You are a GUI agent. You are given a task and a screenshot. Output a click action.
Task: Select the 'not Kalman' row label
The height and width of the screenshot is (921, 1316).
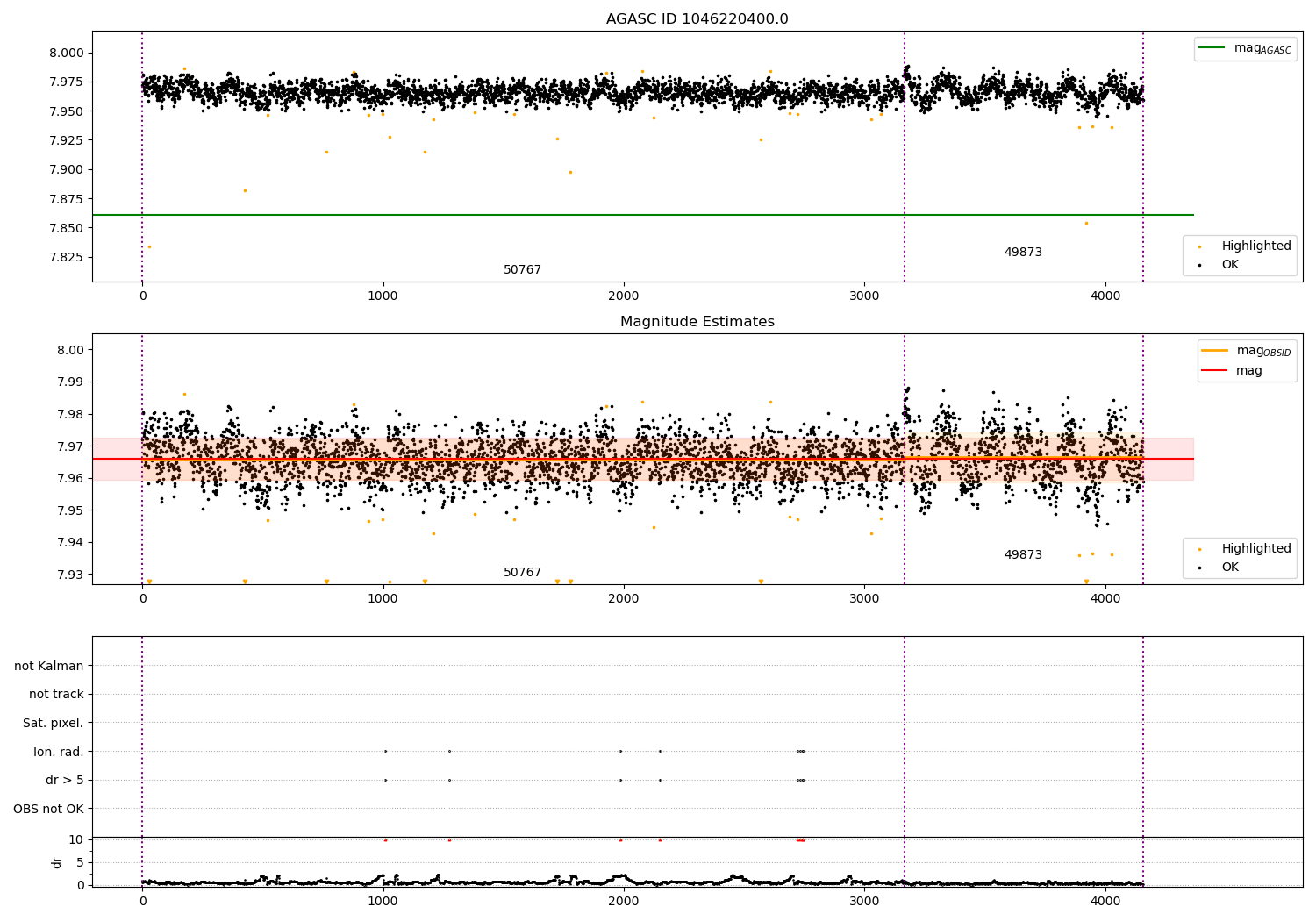coord(49,666)
